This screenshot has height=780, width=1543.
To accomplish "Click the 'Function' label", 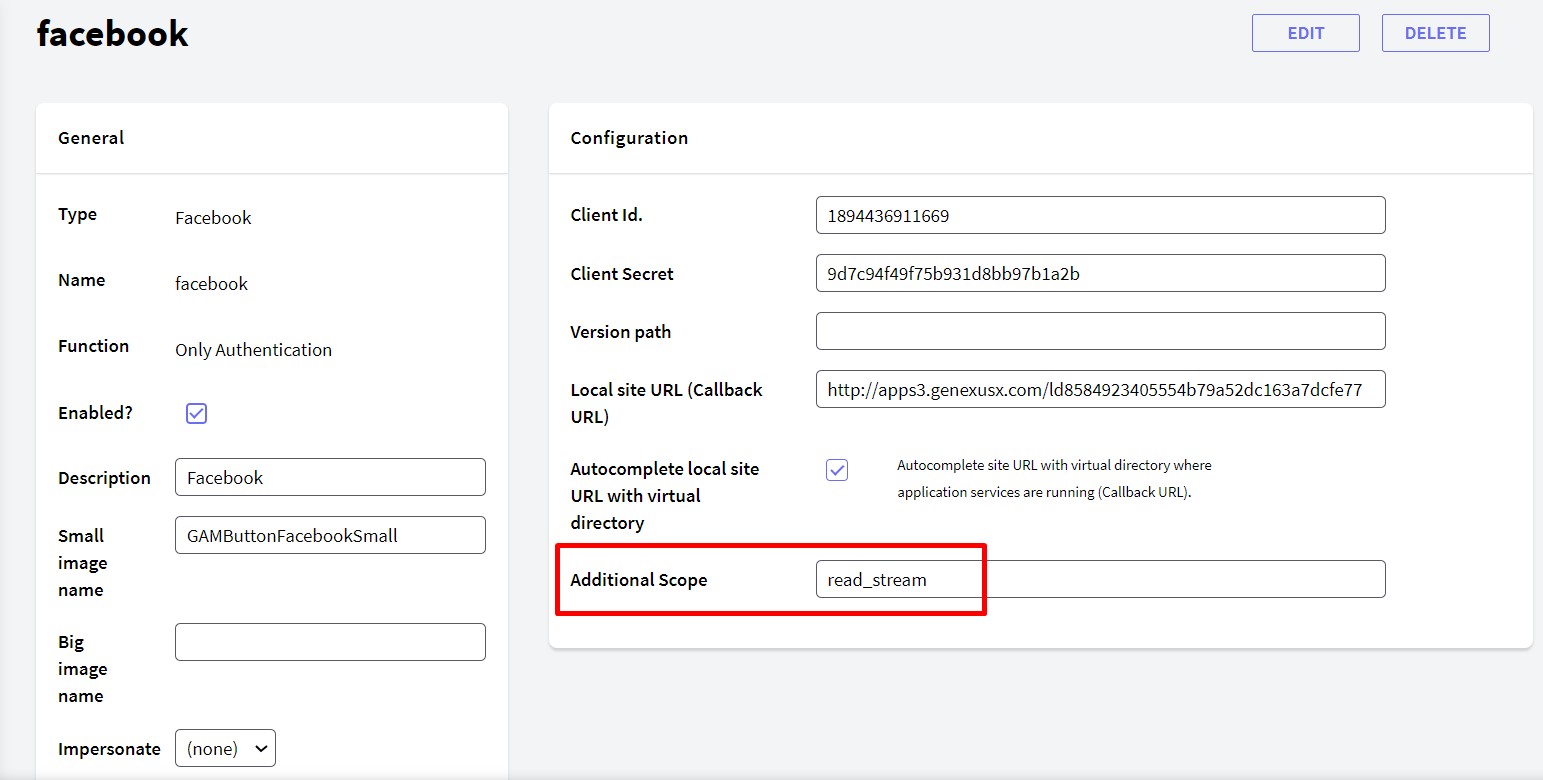I will pyautogui.click(x=93, y=346).
